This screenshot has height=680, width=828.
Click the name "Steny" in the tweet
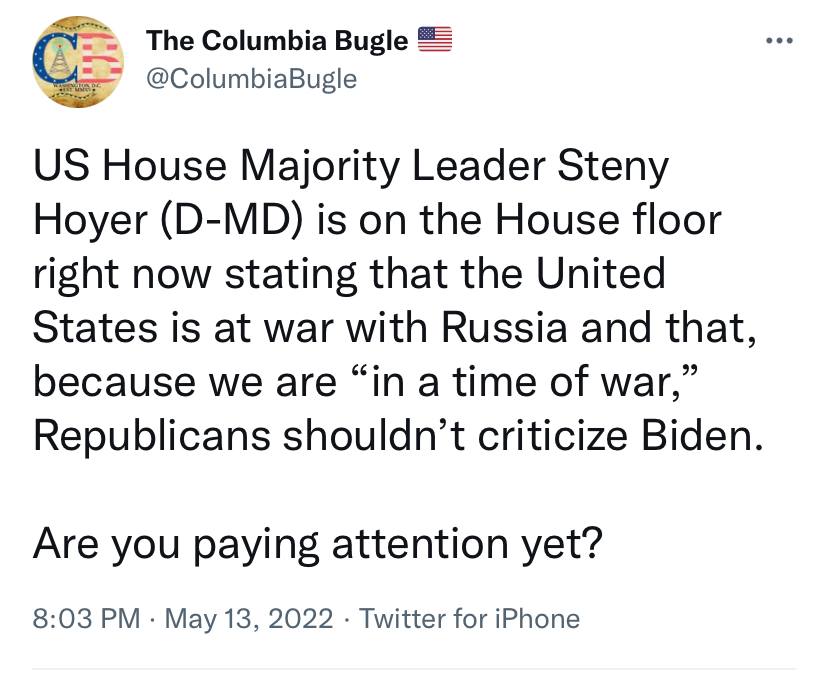pos(613,167)
